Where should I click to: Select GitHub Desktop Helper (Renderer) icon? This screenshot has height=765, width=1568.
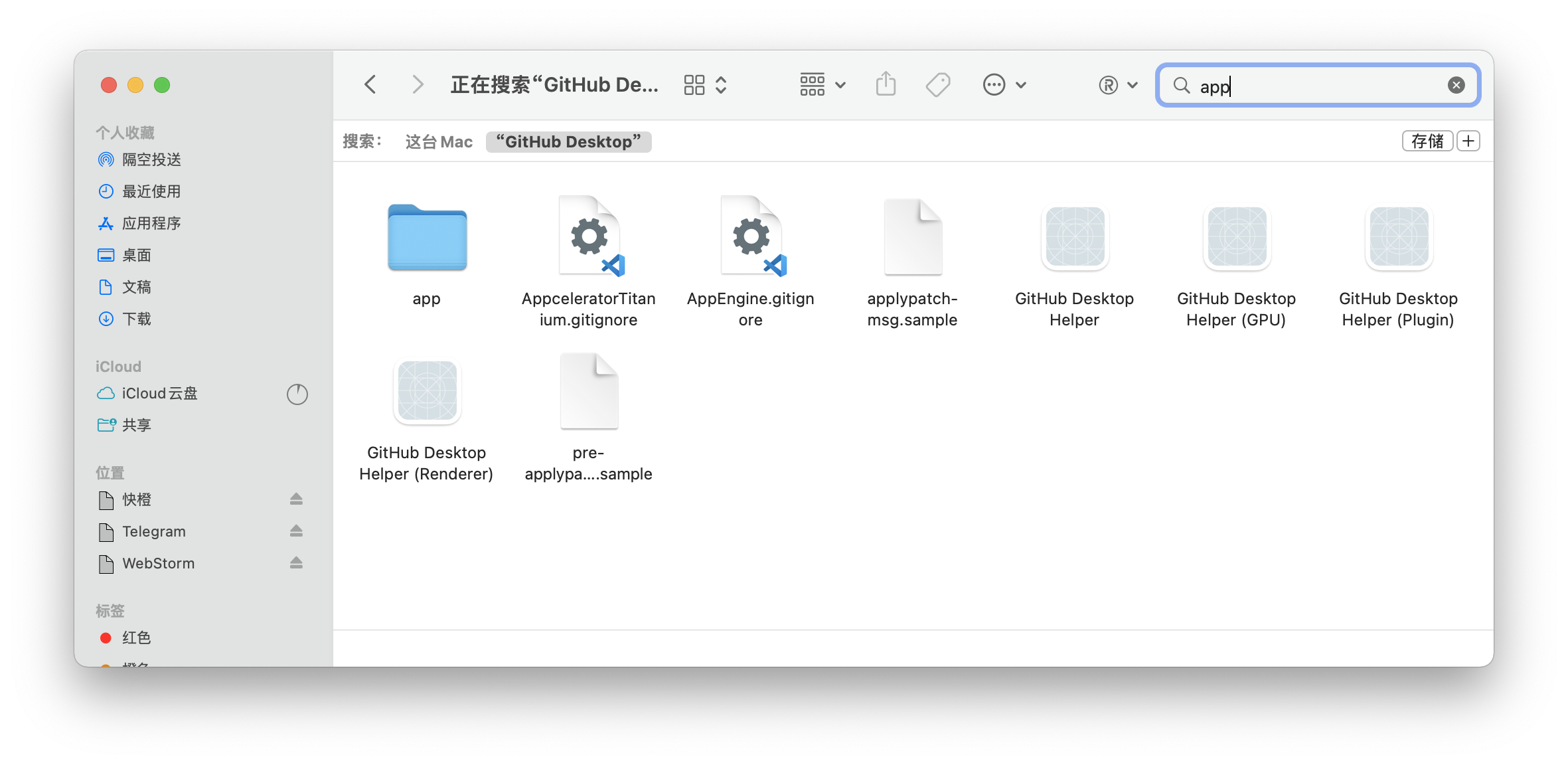427,391
